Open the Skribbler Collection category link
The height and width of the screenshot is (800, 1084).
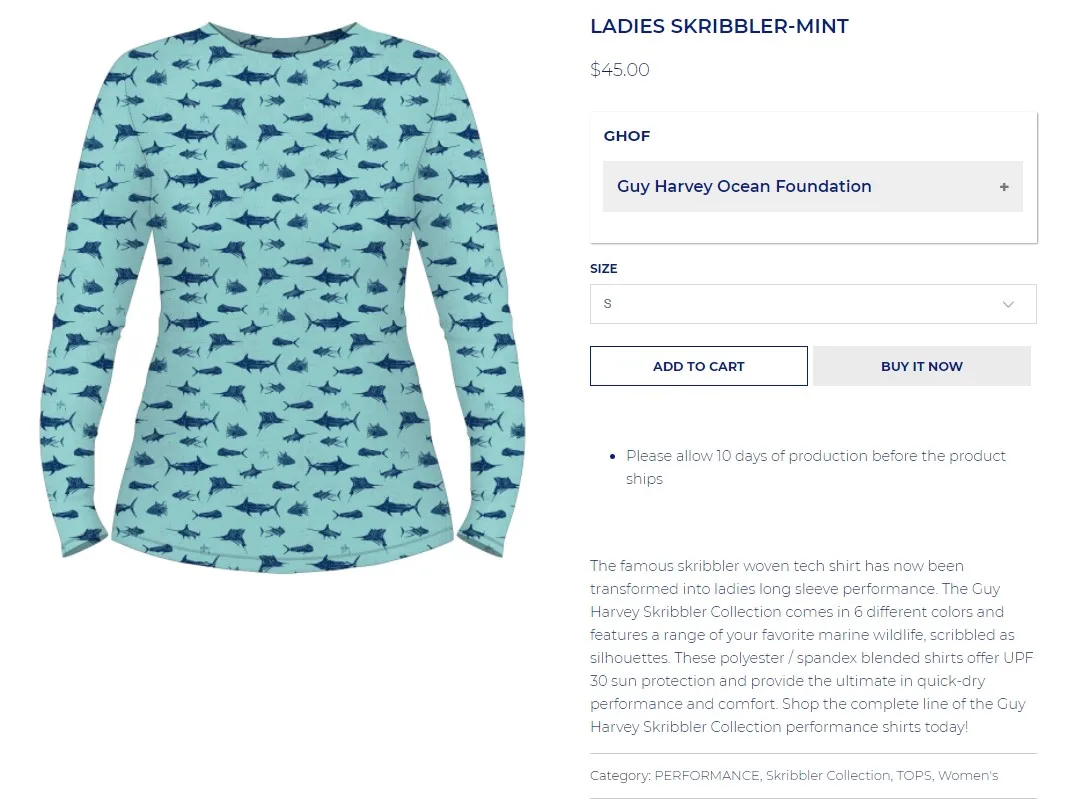pyautogui.click(x=828, y=776)
